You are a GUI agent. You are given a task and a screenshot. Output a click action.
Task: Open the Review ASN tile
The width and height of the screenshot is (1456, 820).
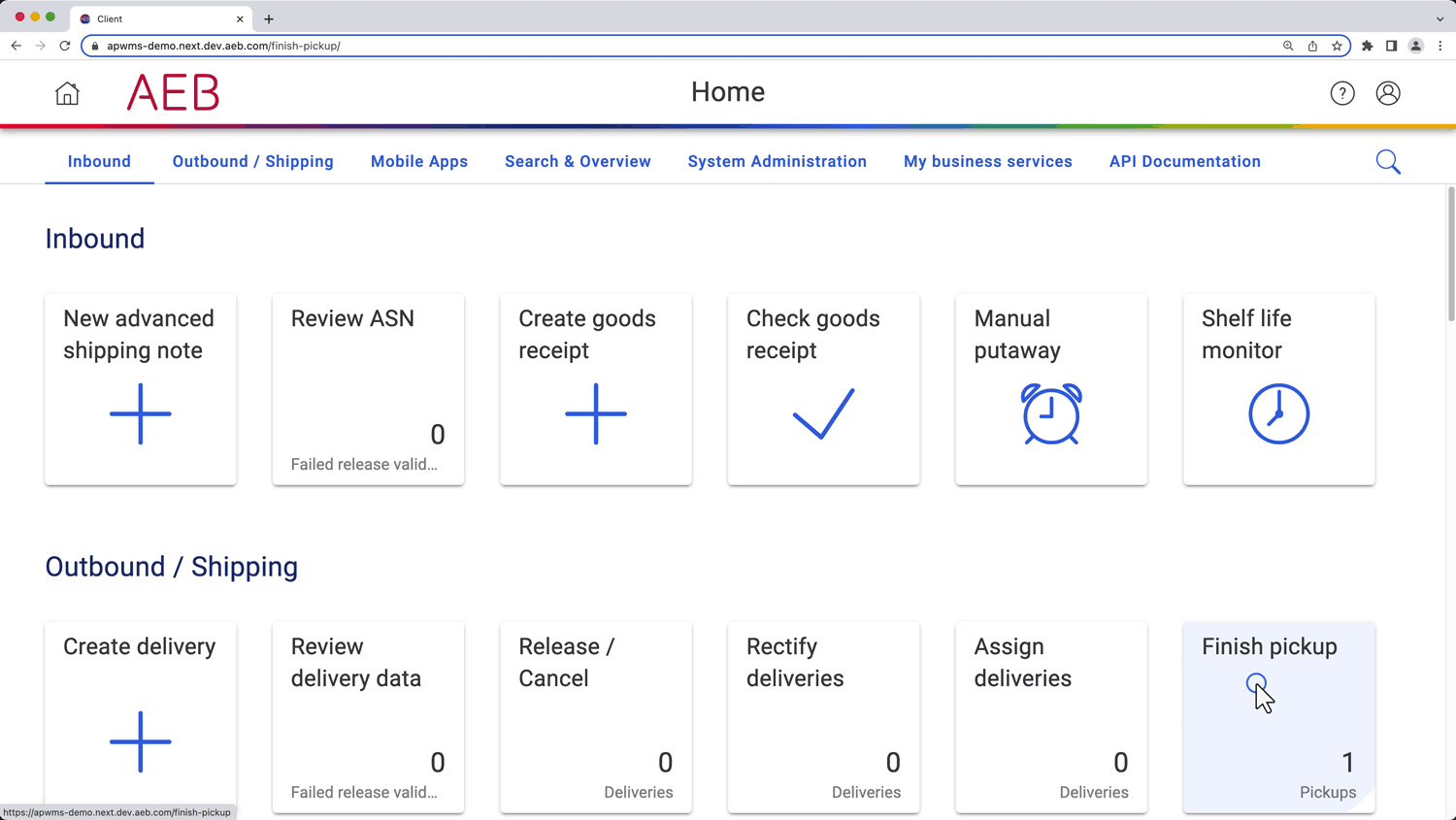click(367, 388)
